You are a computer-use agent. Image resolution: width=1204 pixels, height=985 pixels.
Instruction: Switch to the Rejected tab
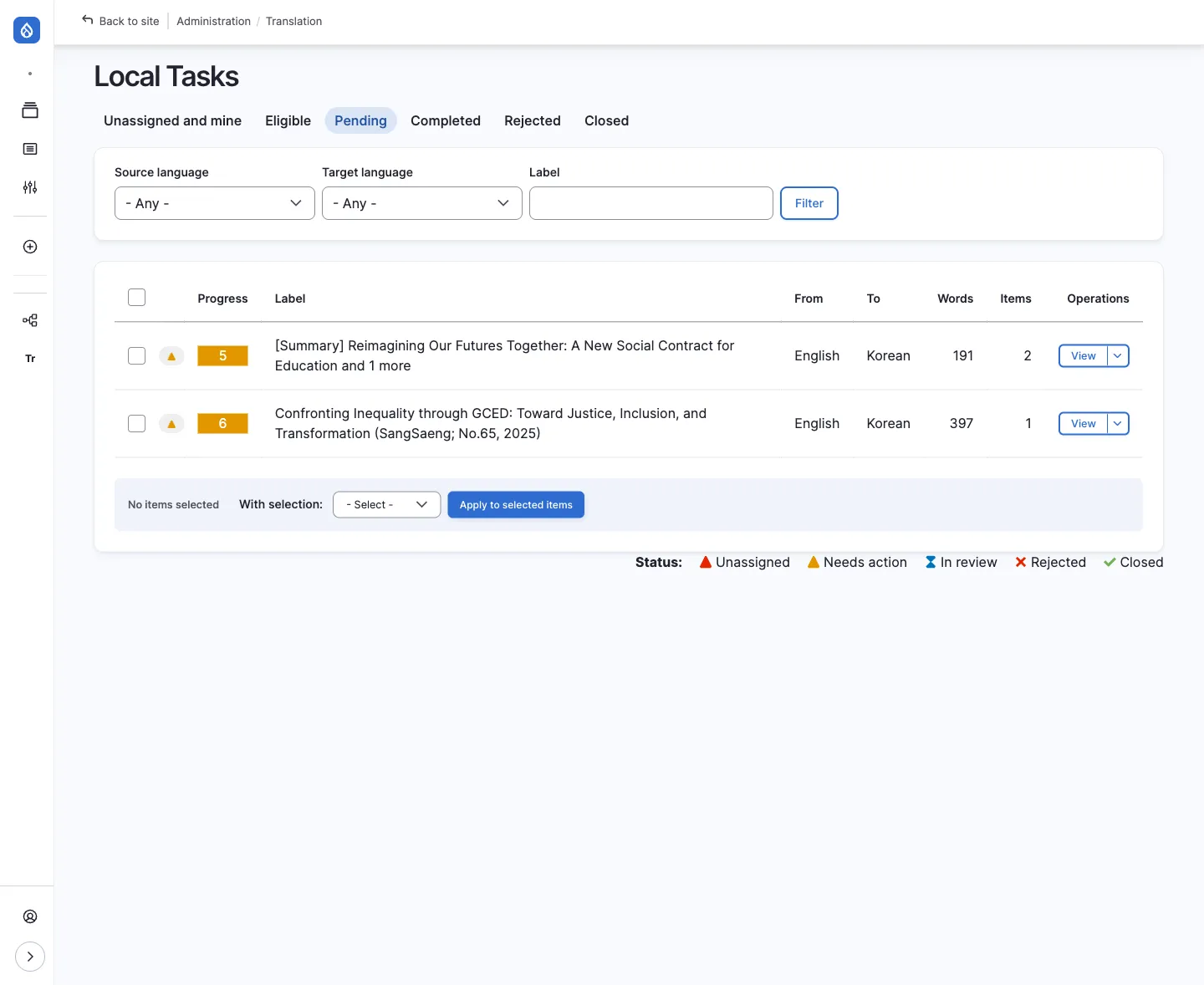tap(532, 120)
